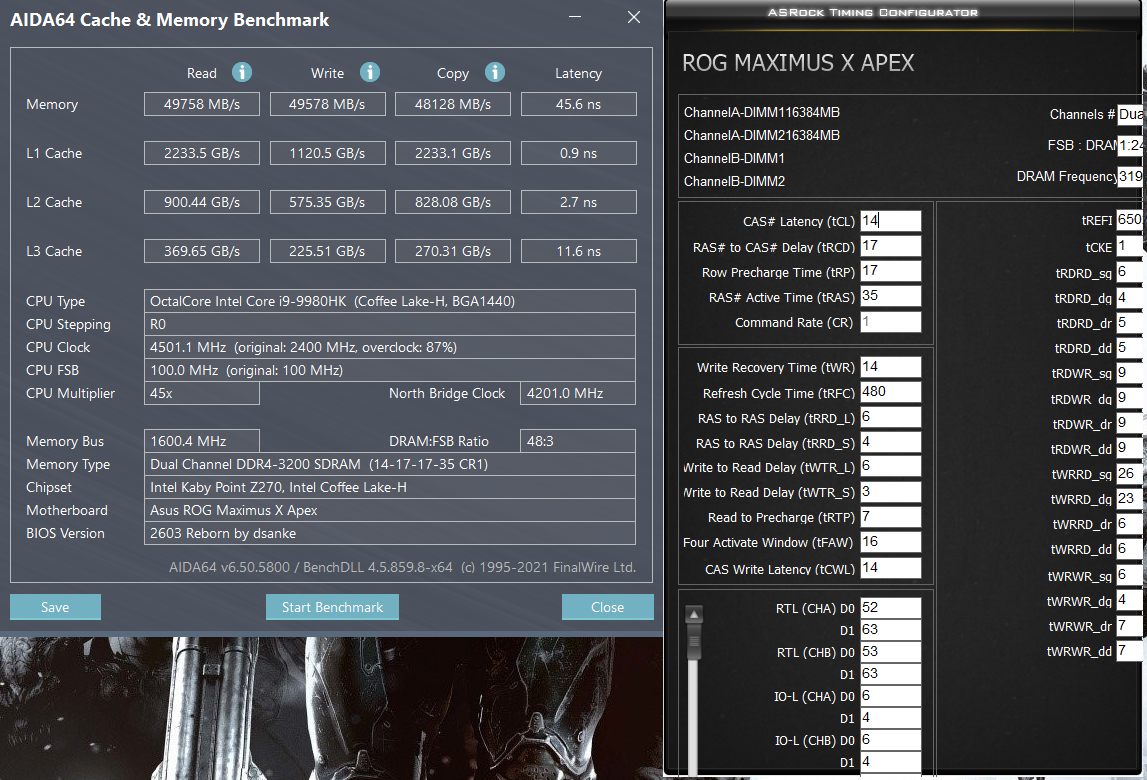
Task: Click the Close button in AIDA64
Action: tap(607, 607)
